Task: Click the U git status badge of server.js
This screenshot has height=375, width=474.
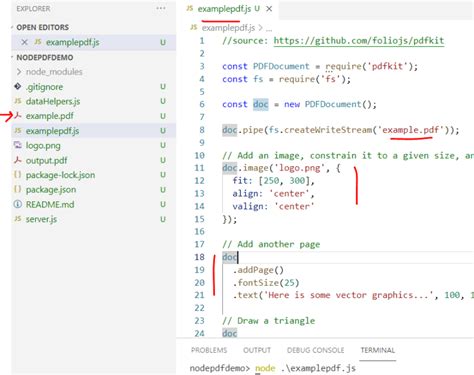Action: coord(163,219)
